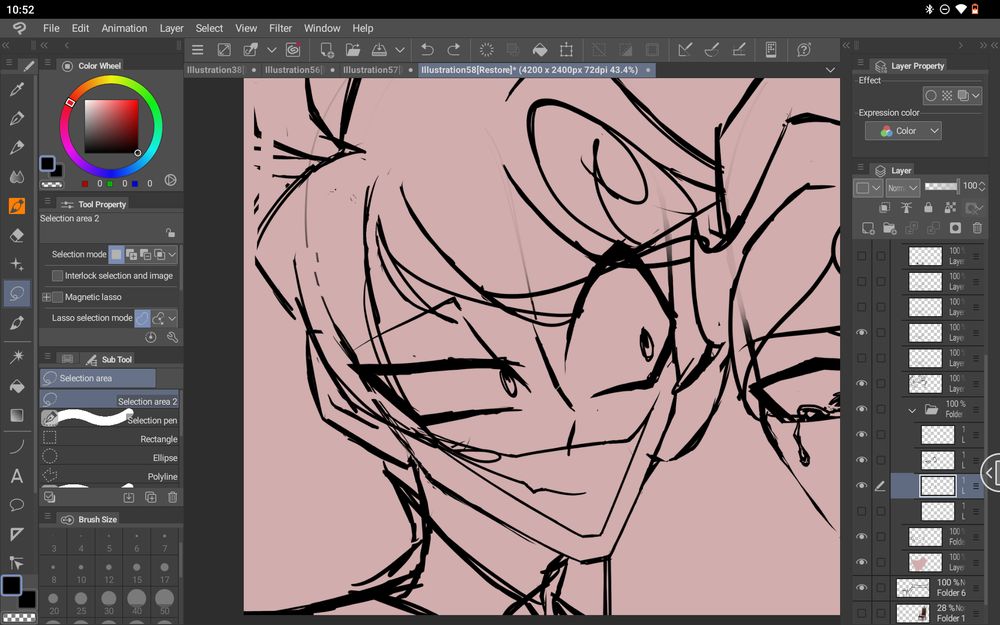The height and width of the screenshot is (625, 1000).
Task: Switch to the Illustration38 tab
Action: coord(214,70)
